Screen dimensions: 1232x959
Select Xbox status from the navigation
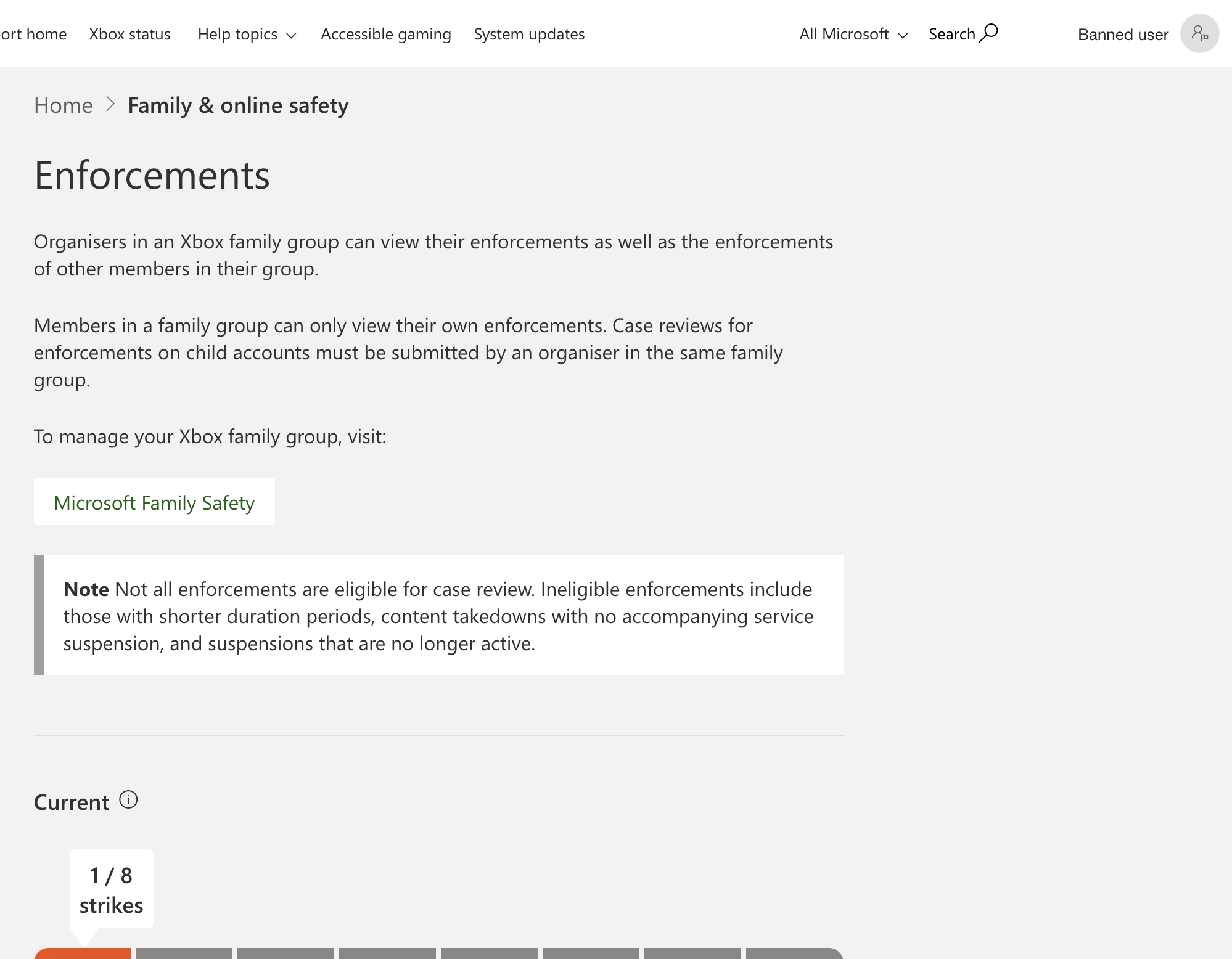(x=130, y=34)
